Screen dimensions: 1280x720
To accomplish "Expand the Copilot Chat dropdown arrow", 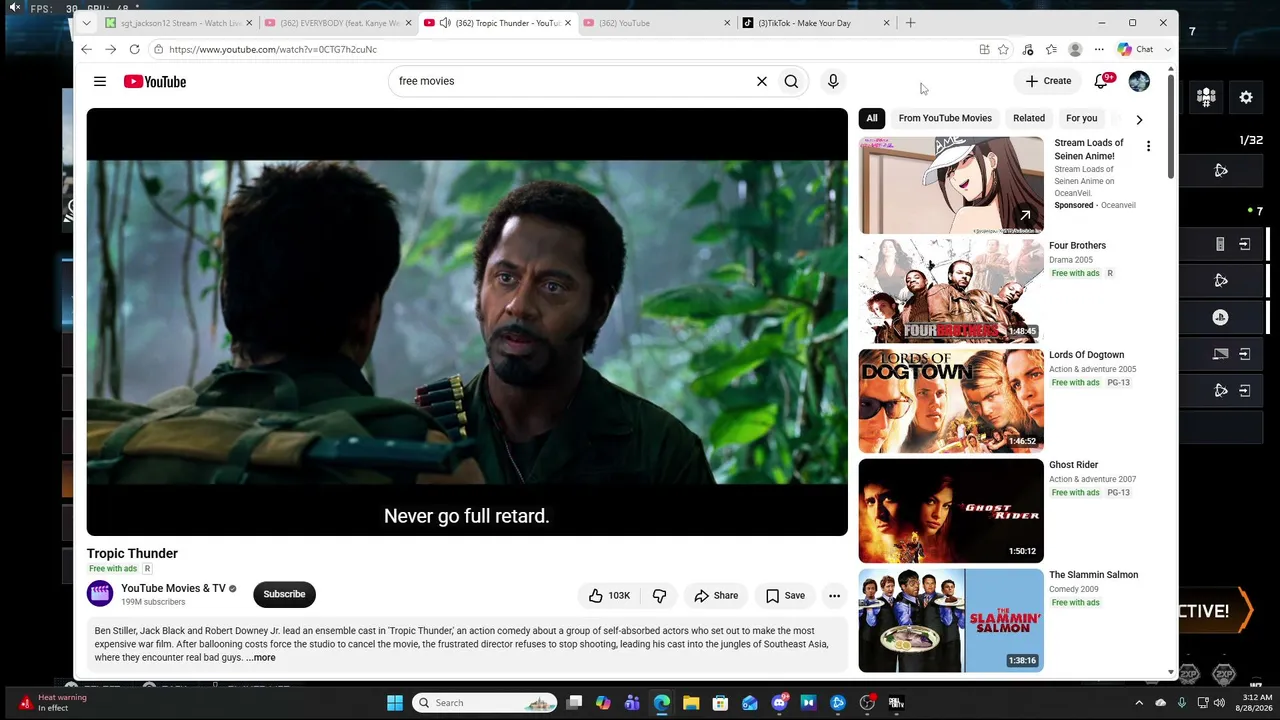I will pyautogui.click(x=1167, y=49).
